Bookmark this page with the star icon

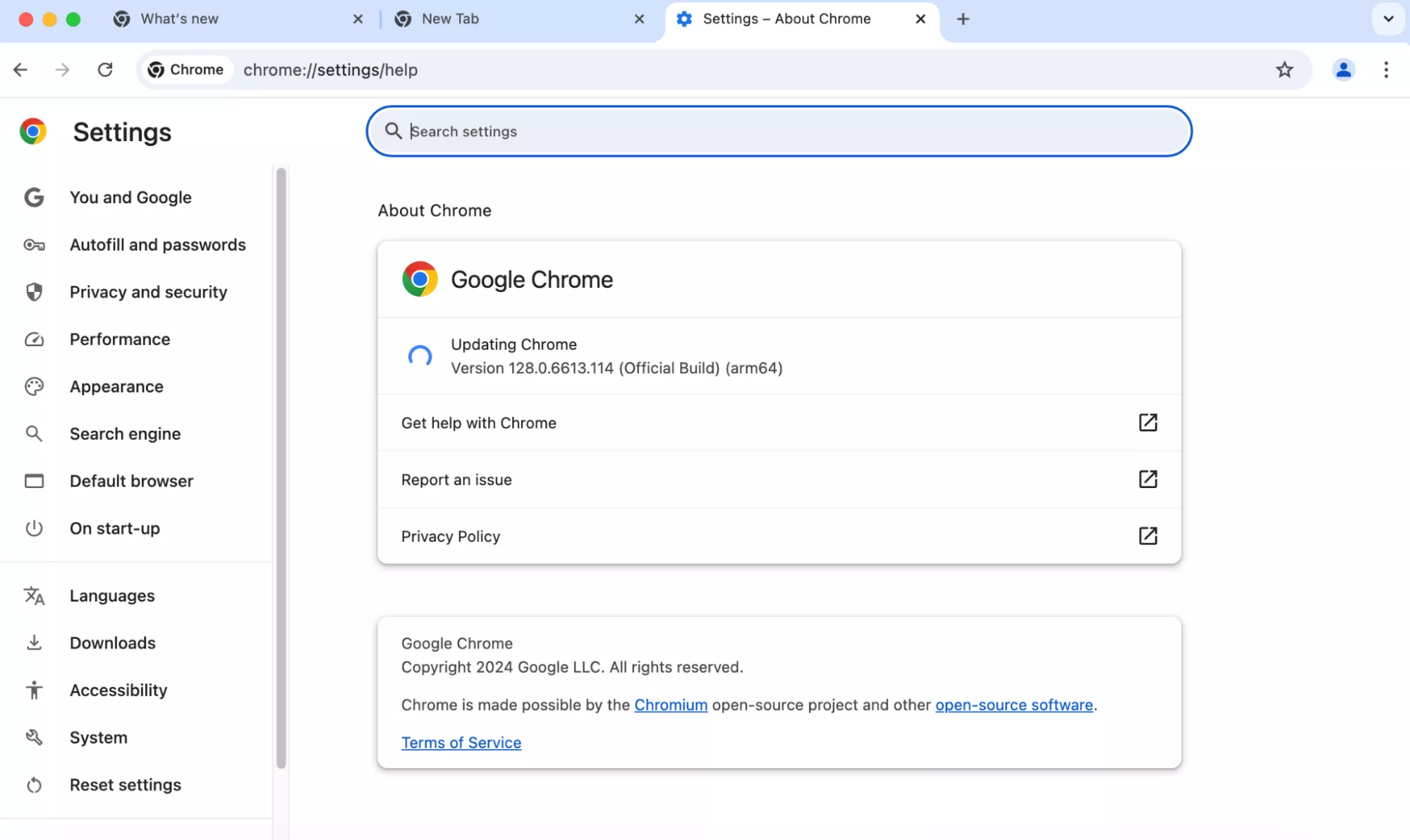click(1284, 70)
